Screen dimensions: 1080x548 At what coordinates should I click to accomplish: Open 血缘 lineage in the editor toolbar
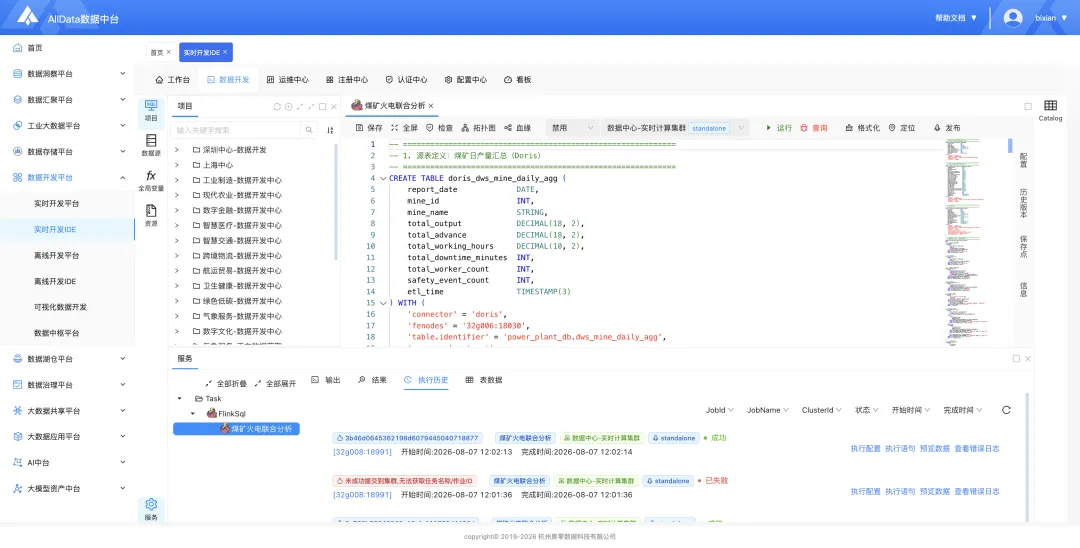(x=517, y=128)
